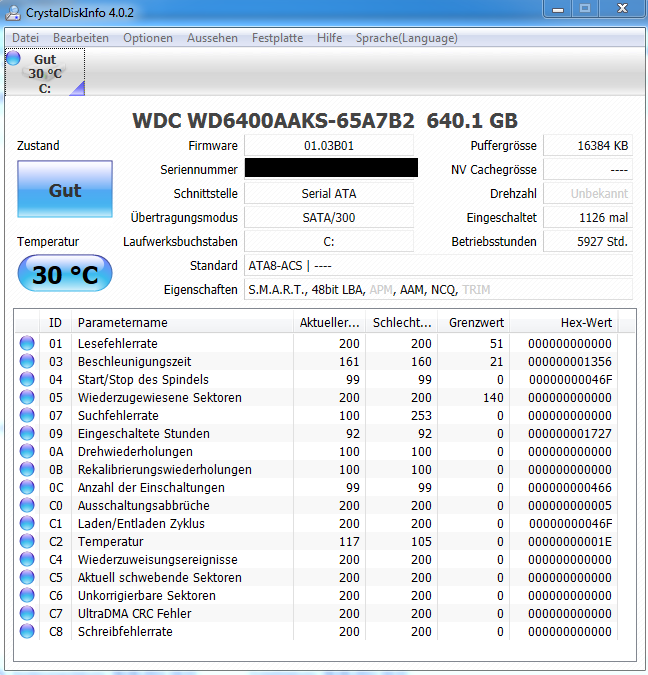
Task: Click the Übertragungsmodus field SATA/300
Action: (329, 217)
